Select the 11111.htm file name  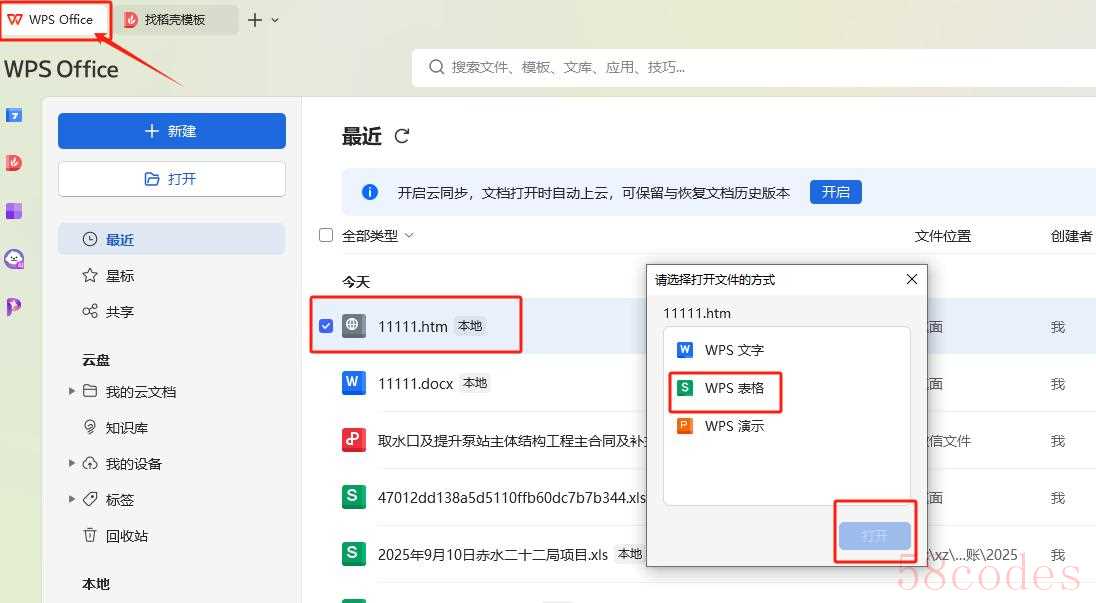412,326
